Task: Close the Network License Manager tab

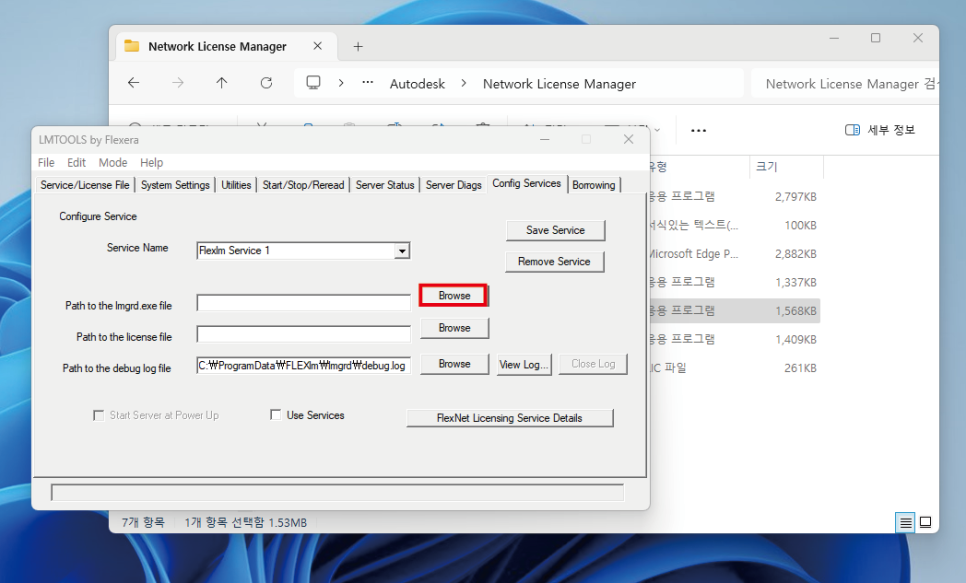Action: click(x=317, y=46)
